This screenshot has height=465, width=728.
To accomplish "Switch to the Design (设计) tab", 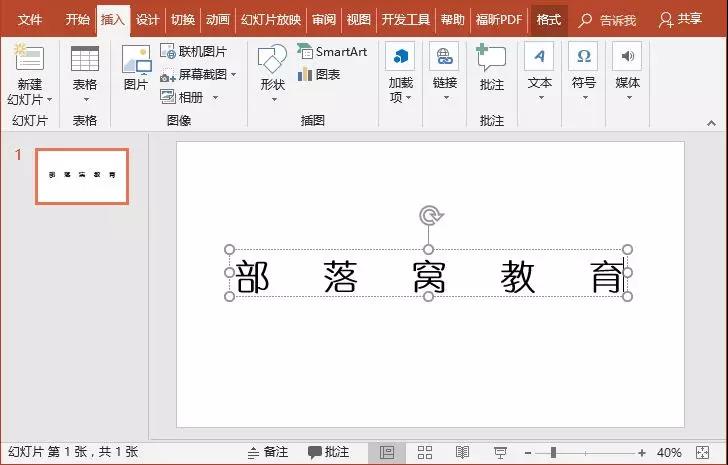I will click(x=148, y=20).
